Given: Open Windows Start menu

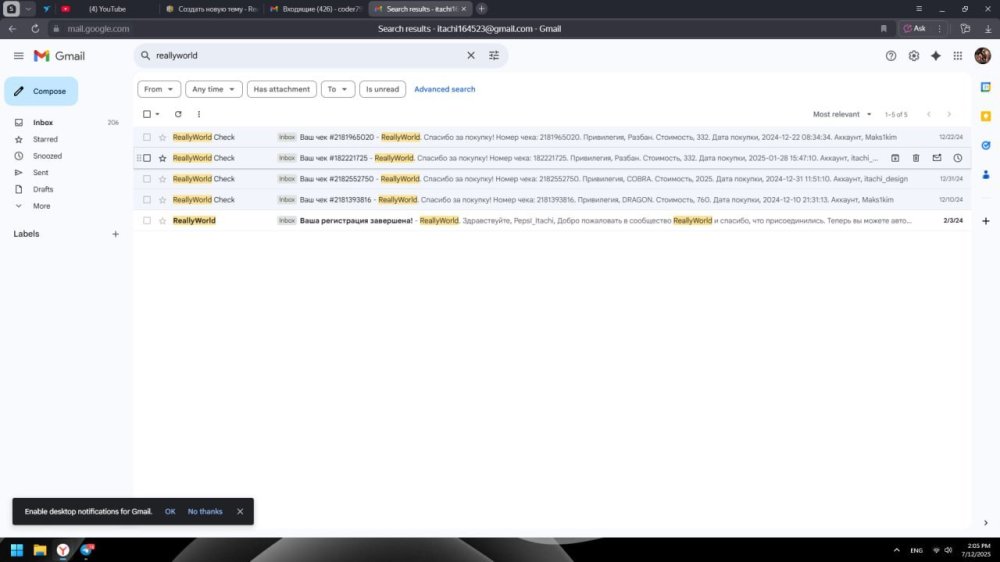Looking at the screenshot, I should point(17,550).
